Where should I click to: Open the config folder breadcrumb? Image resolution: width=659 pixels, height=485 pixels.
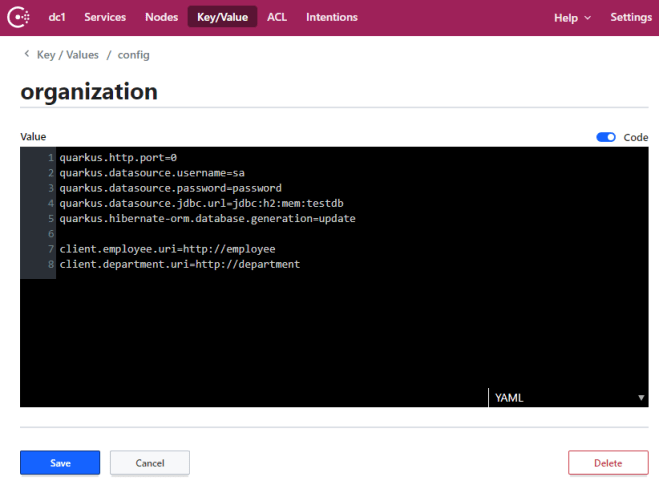tap(134, 55)
